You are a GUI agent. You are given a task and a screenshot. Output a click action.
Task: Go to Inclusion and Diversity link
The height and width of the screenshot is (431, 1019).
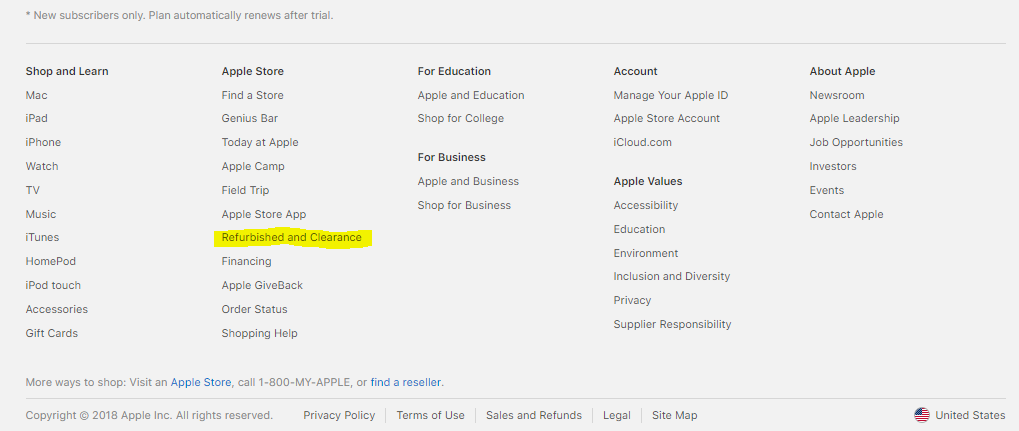[x=672, y=276]
